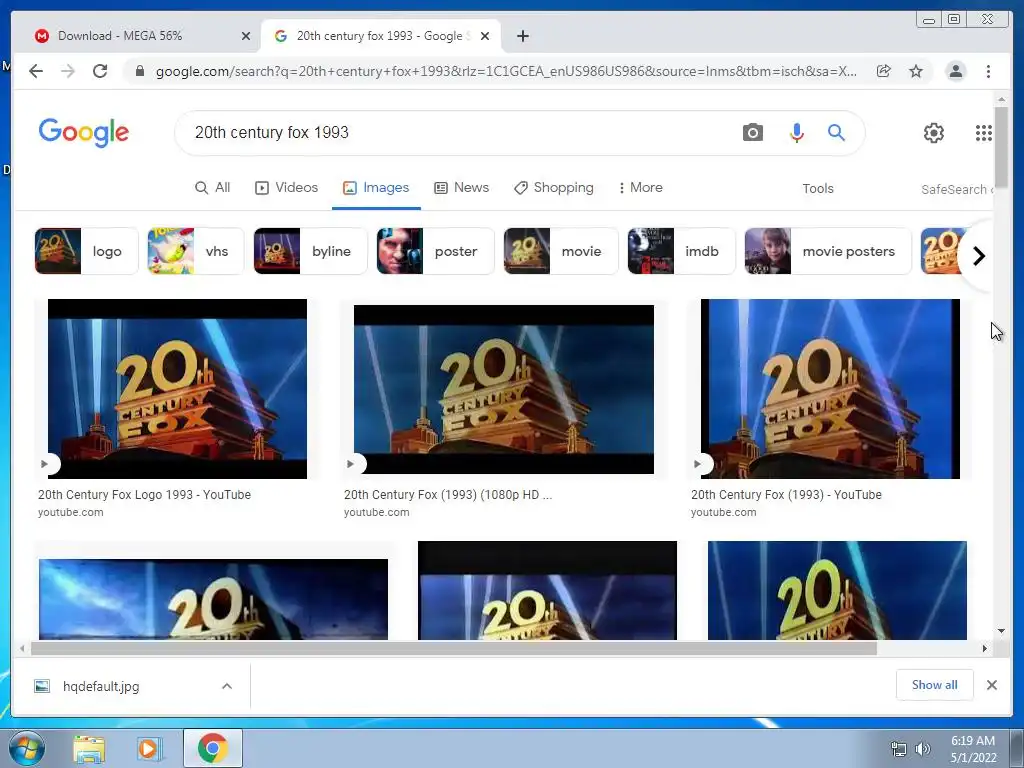Open Windows Media Player from taskbar

click(x=148, y=749)
